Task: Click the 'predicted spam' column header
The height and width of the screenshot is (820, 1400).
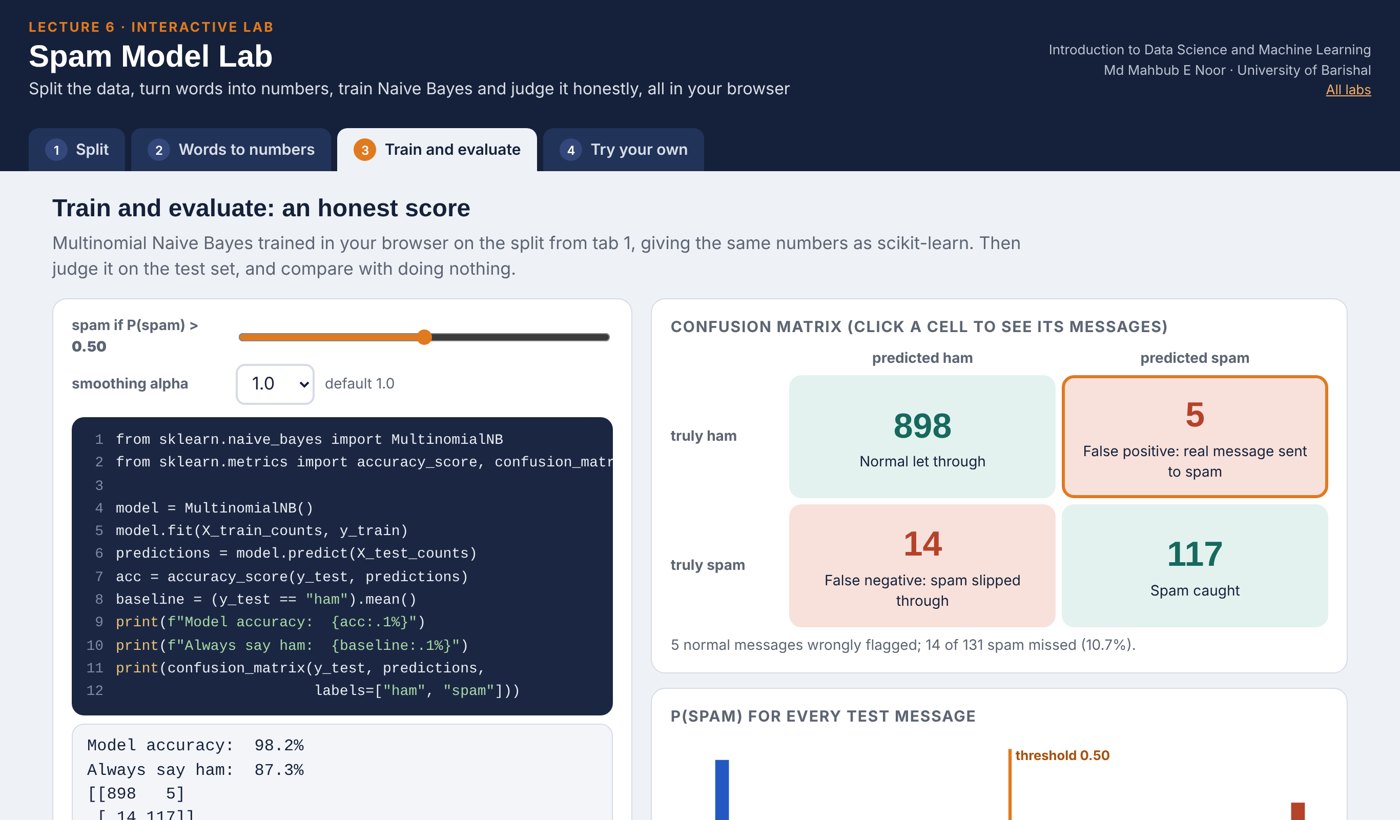Action: (1195, 358)
